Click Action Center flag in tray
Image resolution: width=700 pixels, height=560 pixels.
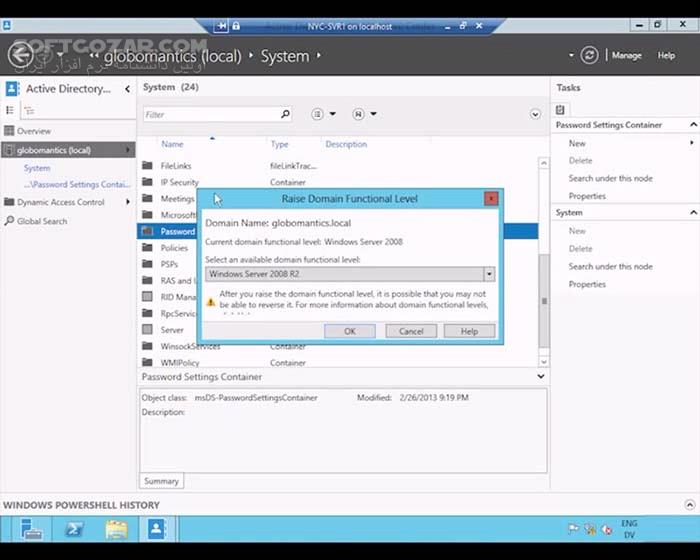[x=573, y=529]
